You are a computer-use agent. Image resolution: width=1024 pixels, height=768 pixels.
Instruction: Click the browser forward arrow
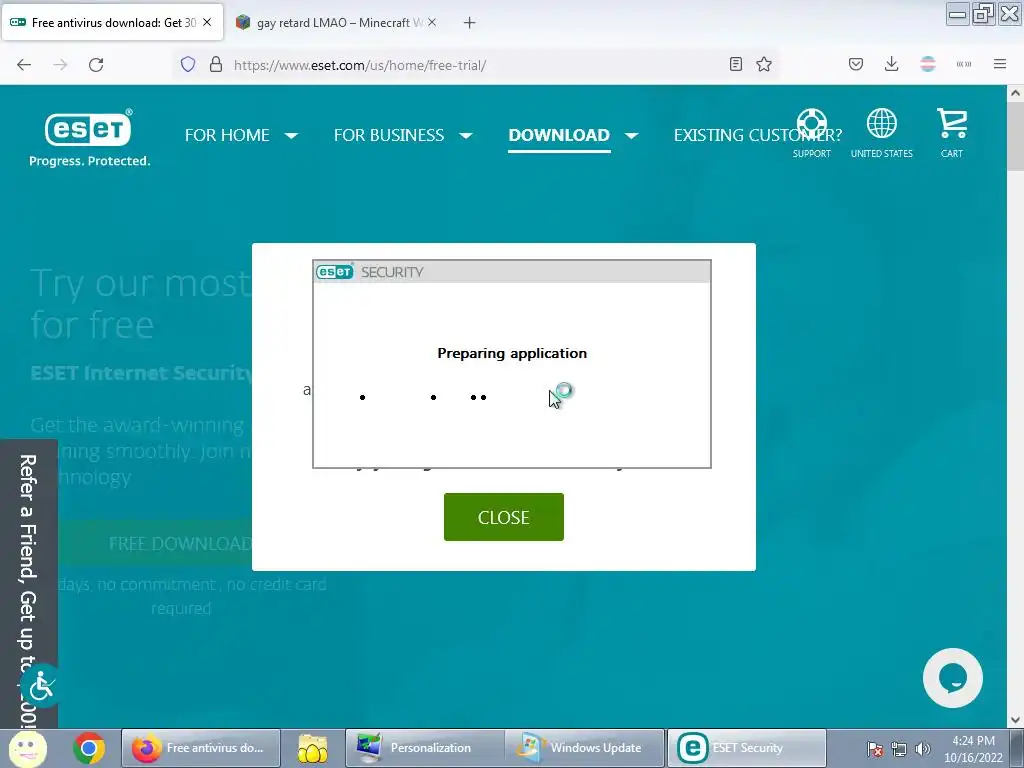(x=60, y=65)
